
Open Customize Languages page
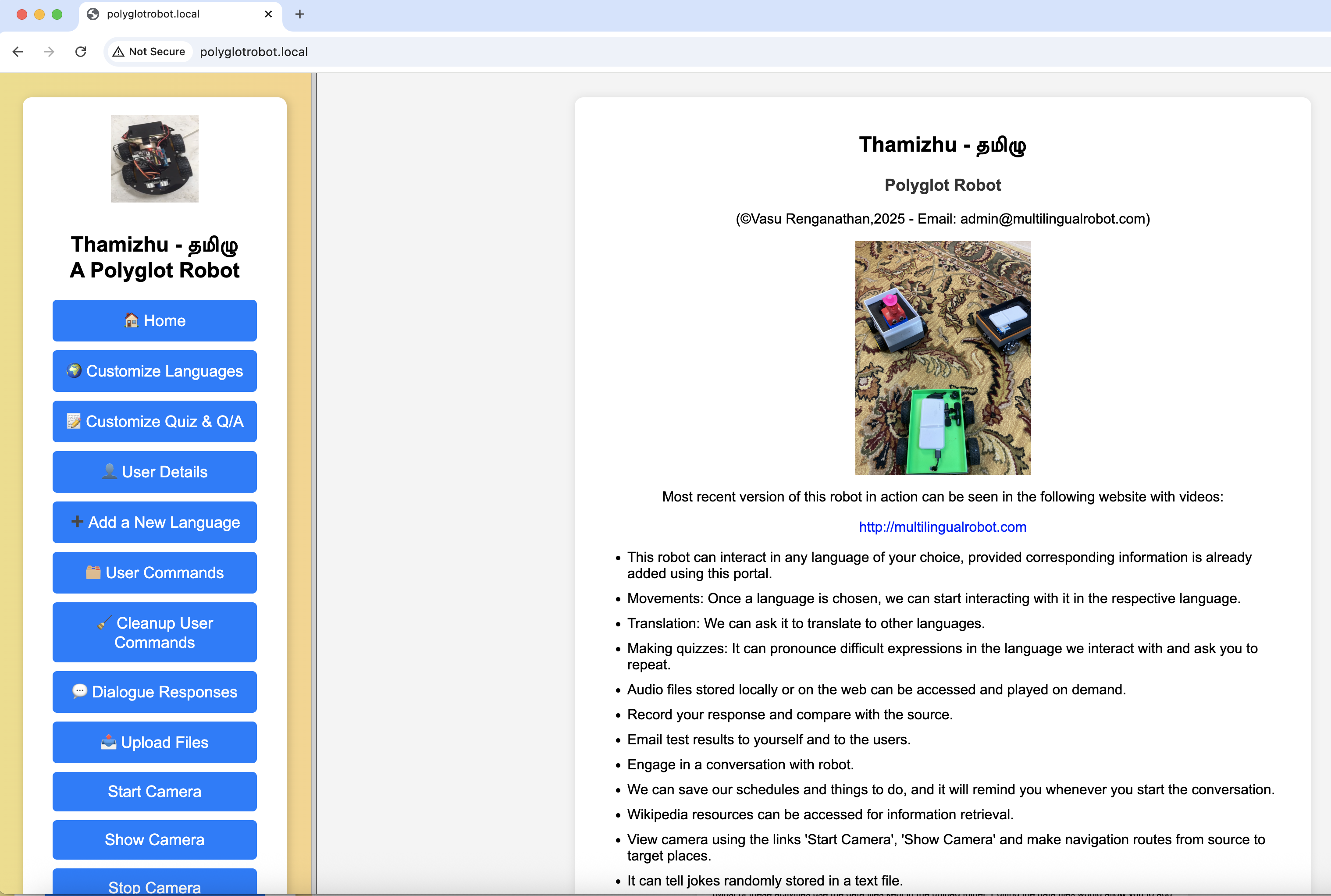pos(154,371)
